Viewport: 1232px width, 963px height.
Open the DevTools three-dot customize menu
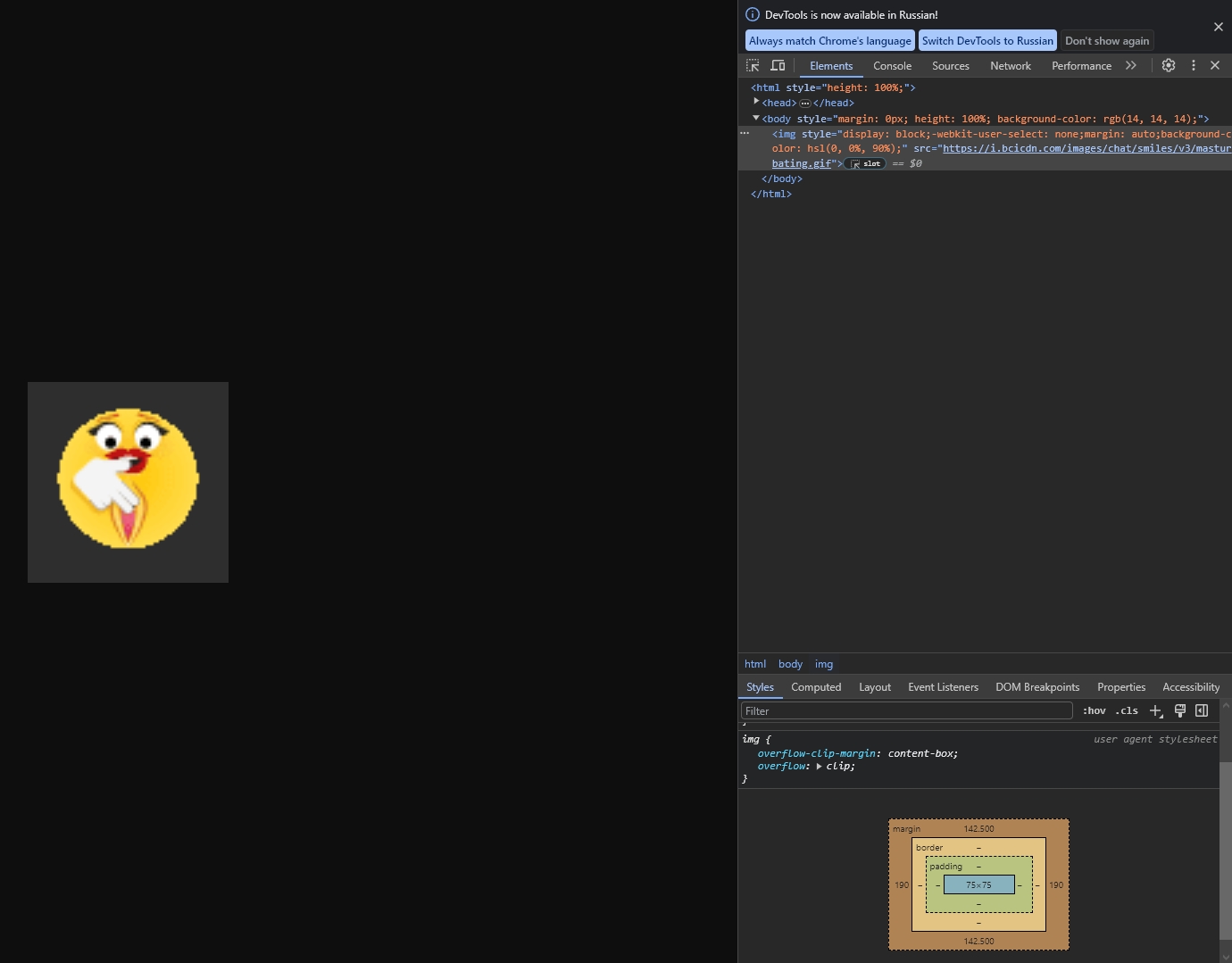pos(1194,65)
